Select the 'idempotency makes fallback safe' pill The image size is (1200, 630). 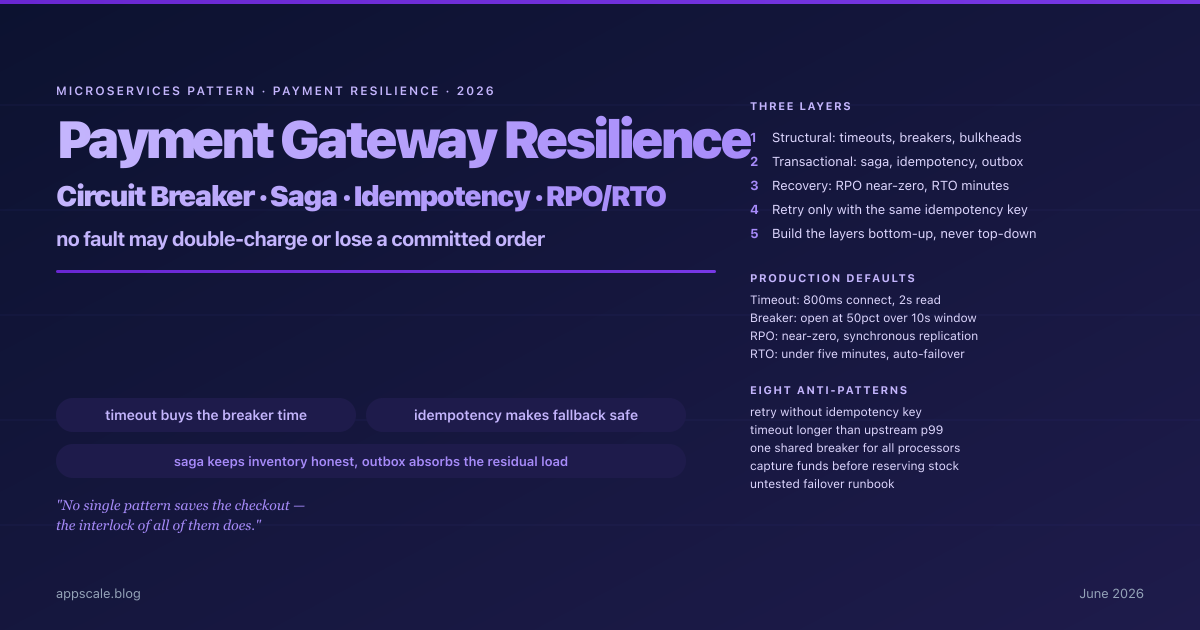click(x=526, y=415)
